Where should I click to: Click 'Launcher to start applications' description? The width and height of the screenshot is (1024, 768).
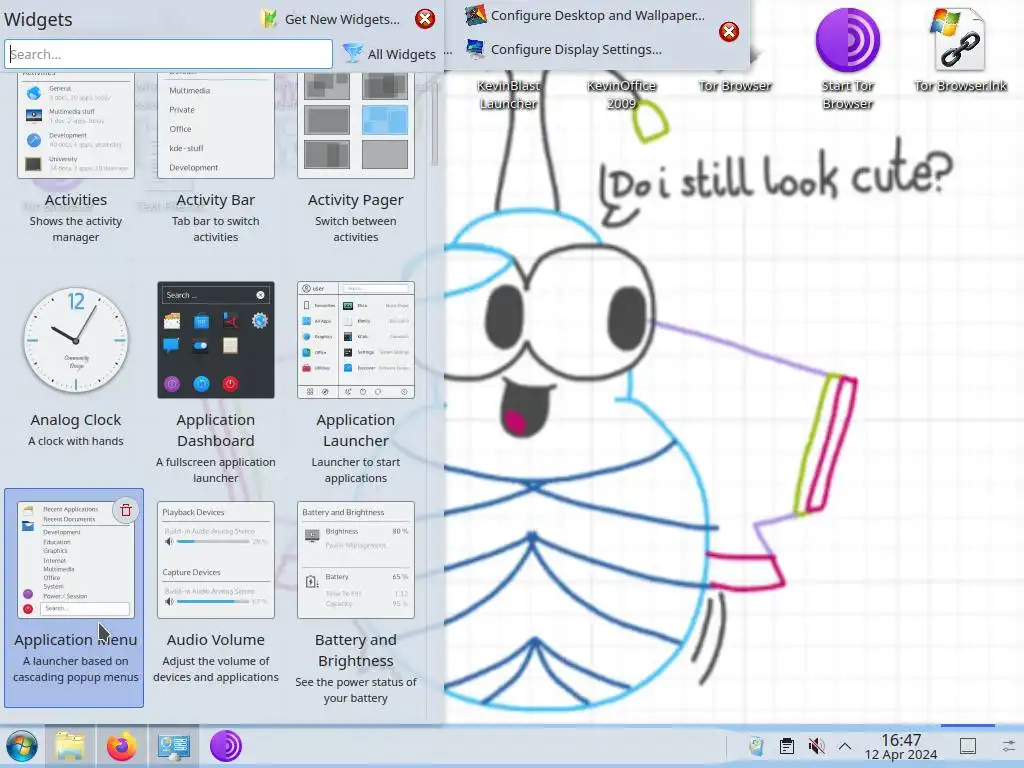(356, 470)
